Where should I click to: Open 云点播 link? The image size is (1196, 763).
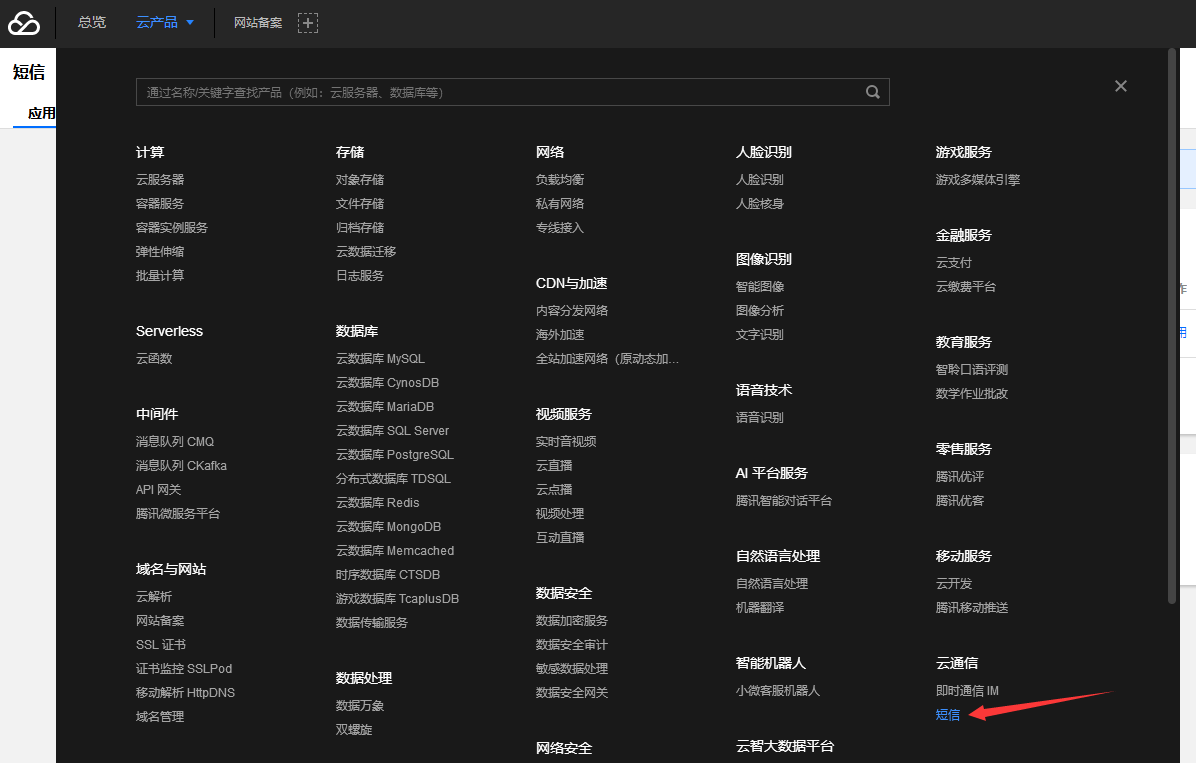(x=554, y=490)
